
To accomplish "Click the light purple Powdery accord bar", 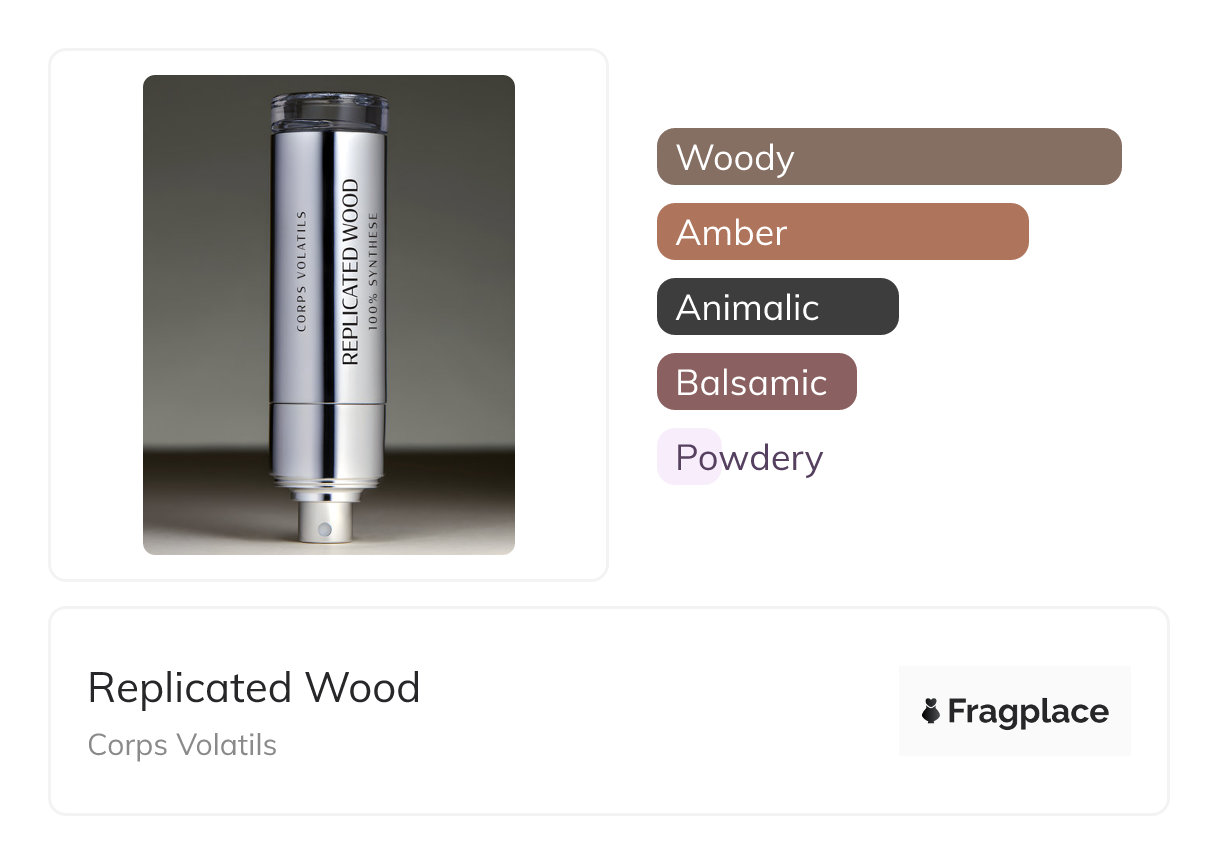I will 689,457.
